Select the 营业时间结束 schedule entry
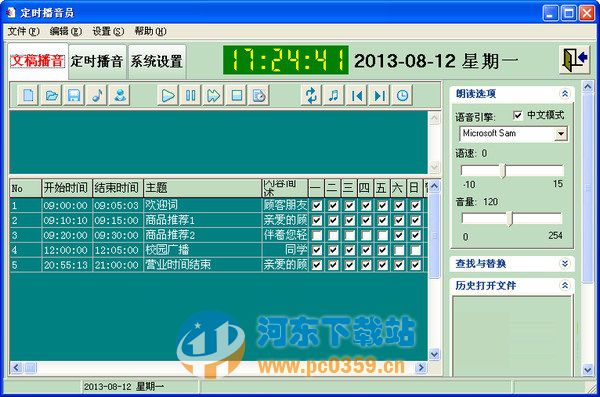600x397 pixels. [x=202, y=265]
